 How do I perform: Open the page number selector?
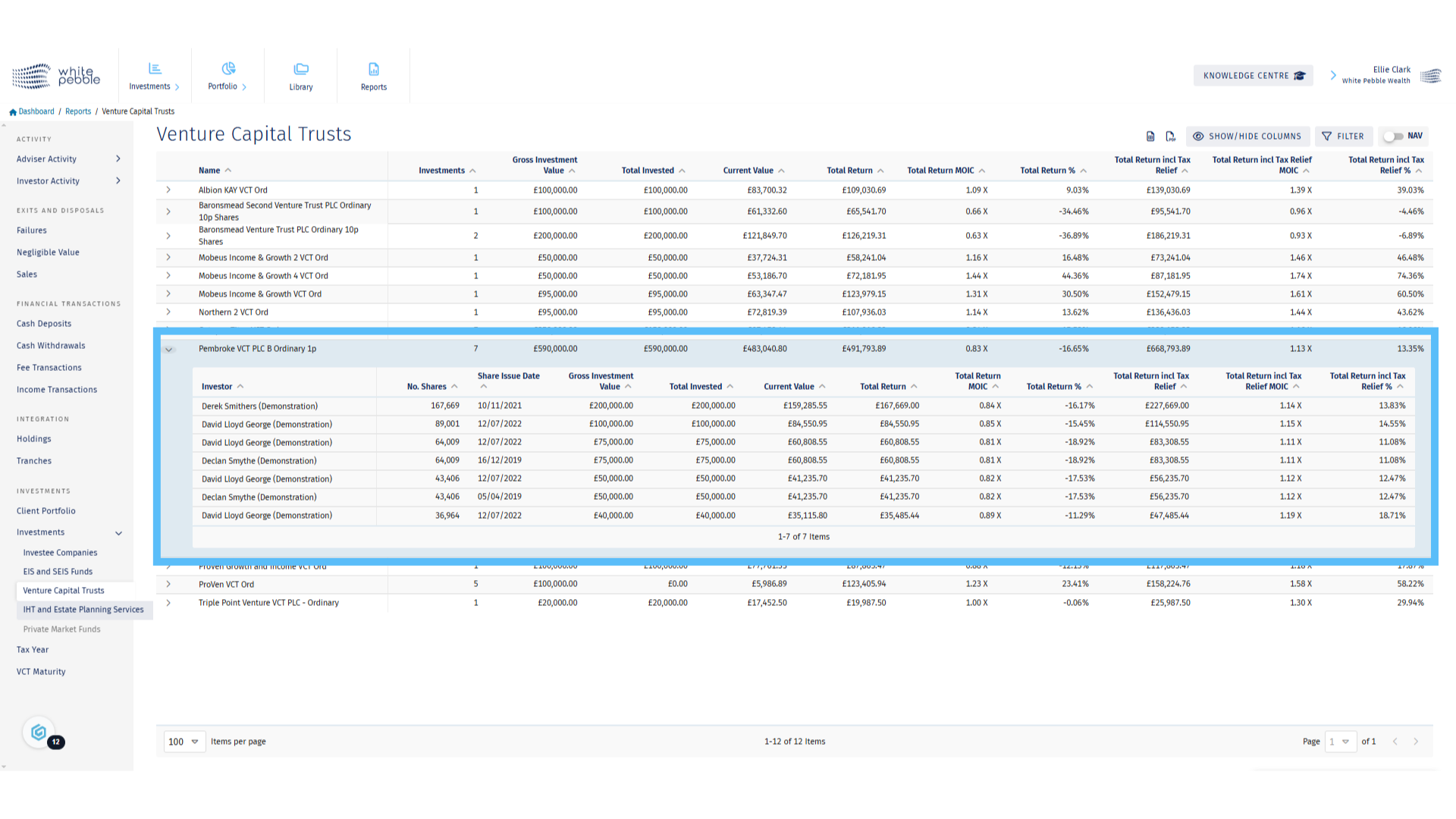1340,742
